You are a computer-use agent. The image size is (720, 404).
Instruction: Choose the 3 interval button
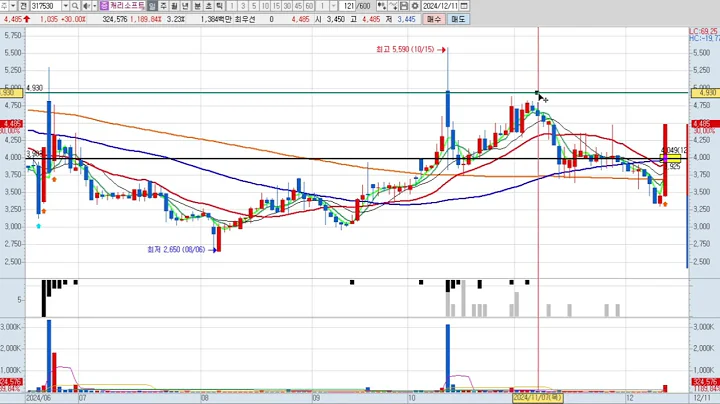click(243, 6)
